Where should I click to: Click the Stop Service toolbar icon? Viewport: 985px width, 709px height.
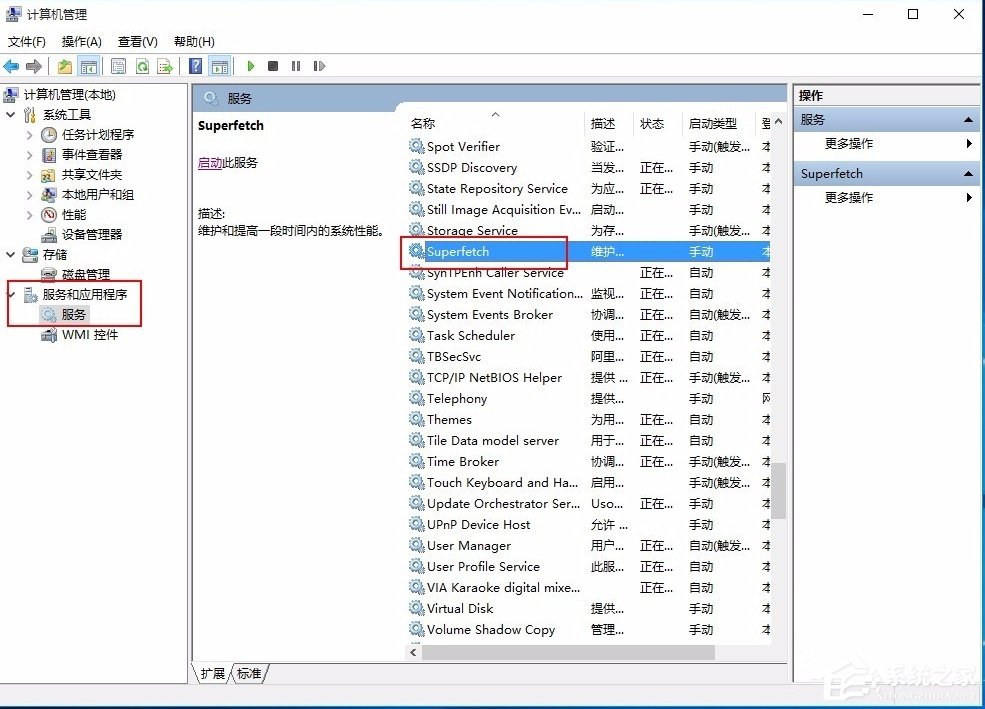coord(272,66)
